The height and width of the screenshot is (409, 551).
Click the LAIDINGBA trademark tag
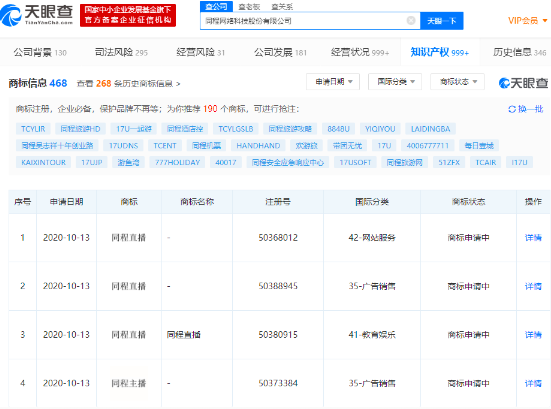(x=430, y=129)
